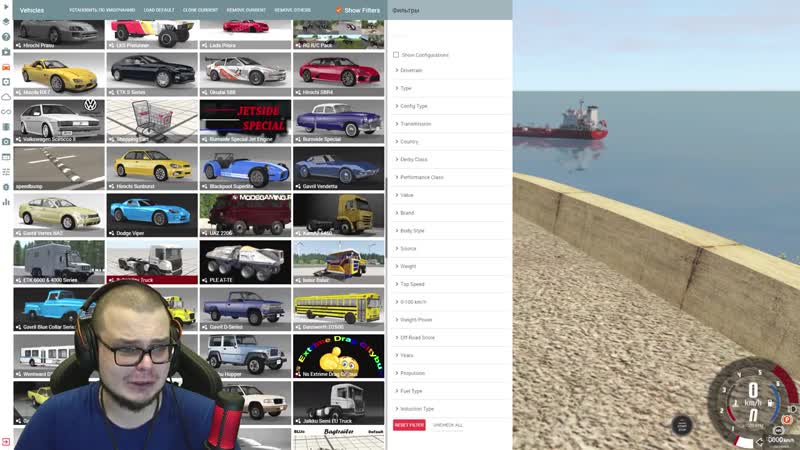Screen dimensions: 800x450
Task: Click the config icon on Jakko Semi EU Truck label
Action: [298, 421]
